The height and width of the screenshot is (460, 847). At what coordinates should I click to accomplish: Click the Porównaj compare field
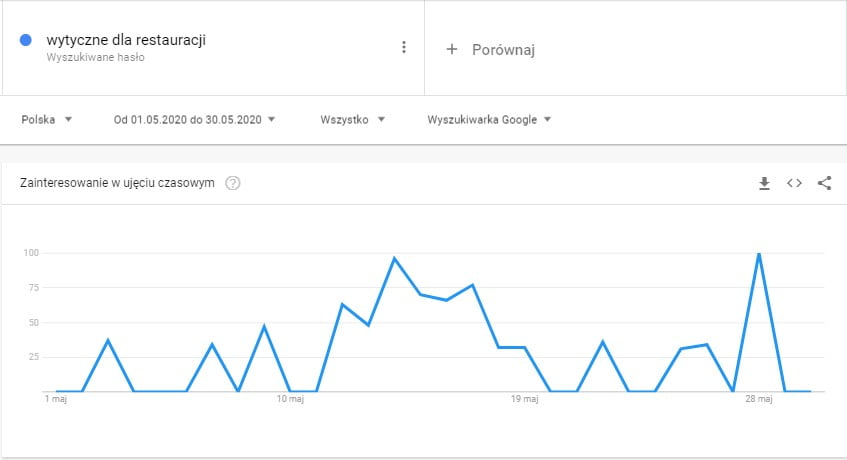635,49
